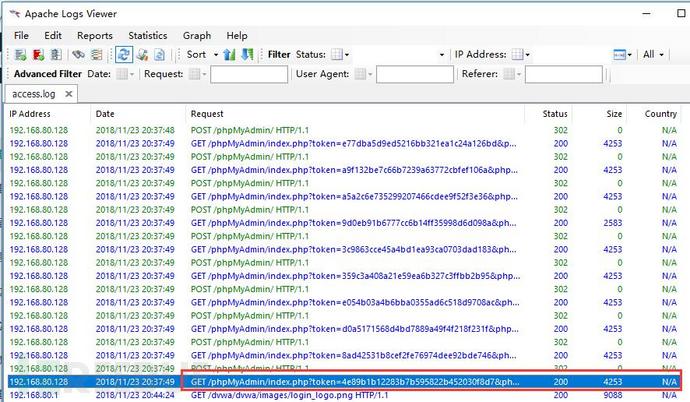Select the request with token=e77dba5d9ed5216bb
Image resolution: width=690 pixels, height=402 pixels.
[353, 143]
